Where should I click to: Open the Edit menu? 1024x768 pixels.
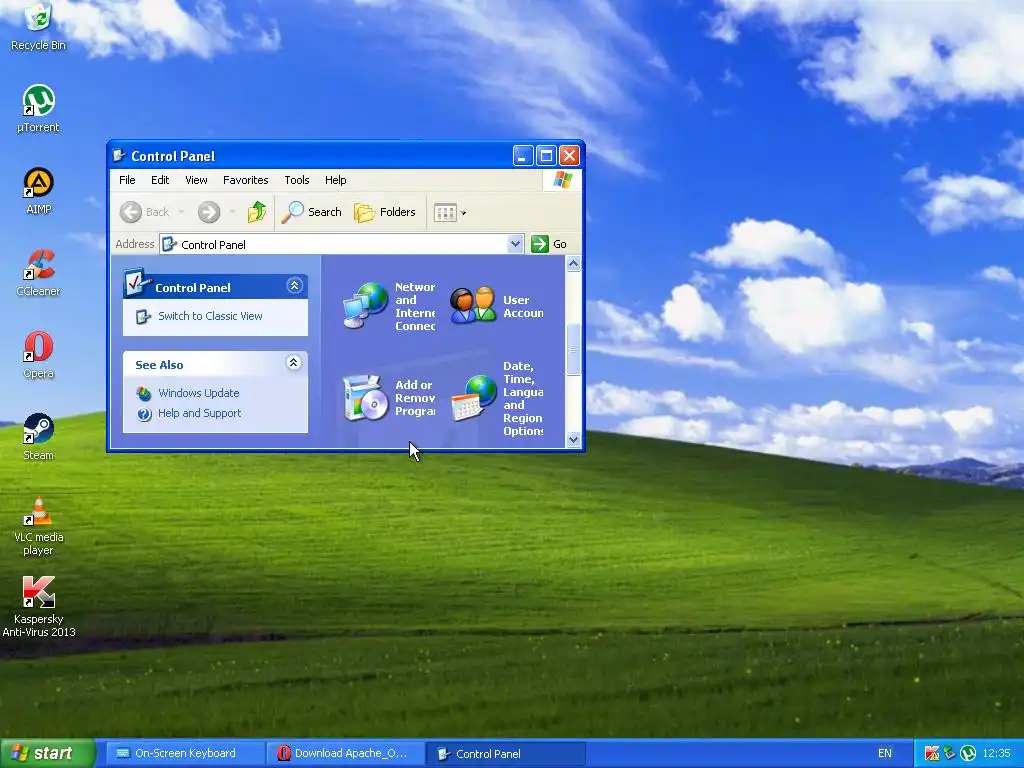[x=160, y=180]
